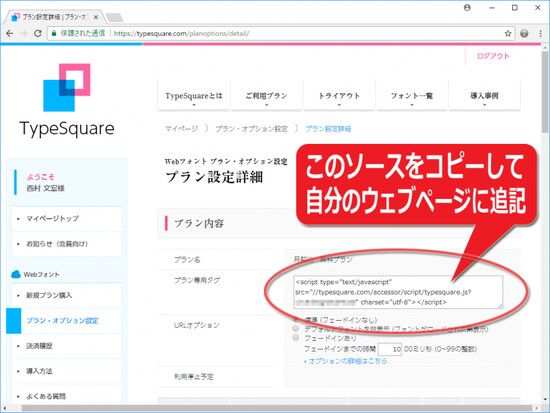Click the ログアウト link
The height and width of the screenshot is (413, 550).
point(492,56)
